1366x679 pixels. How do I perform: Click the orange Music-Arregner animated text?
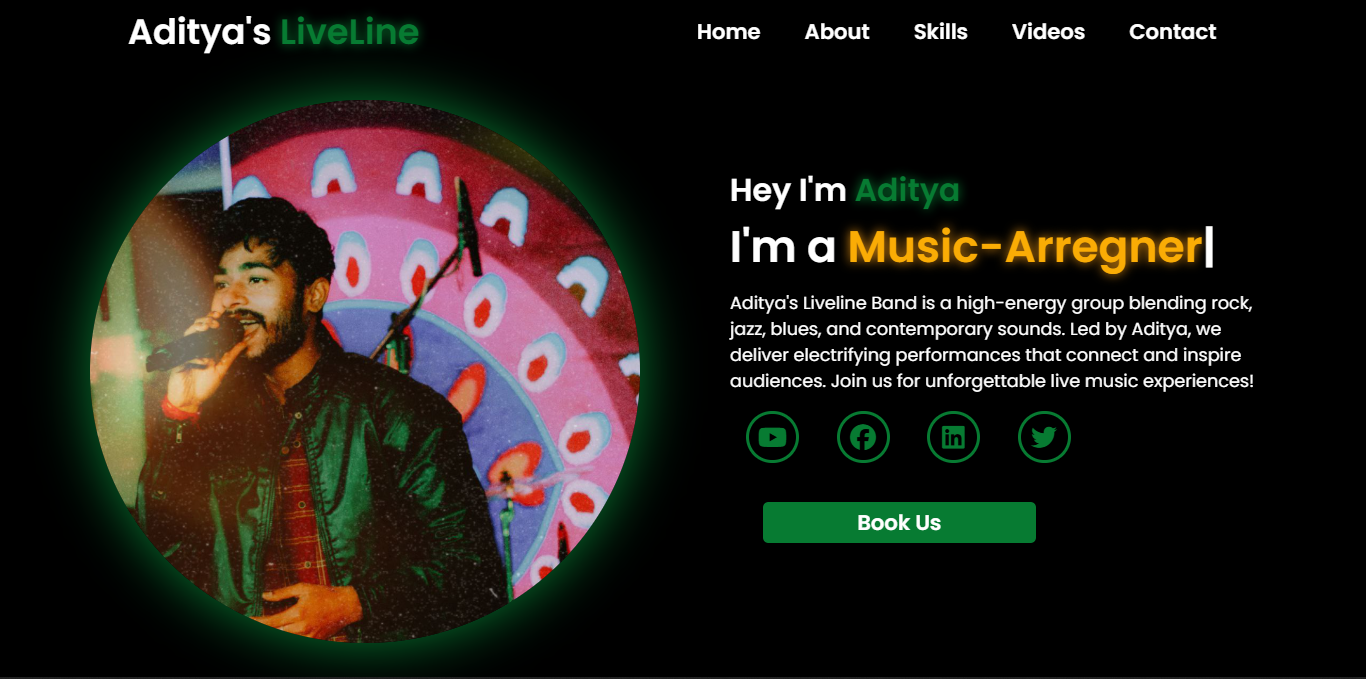pyautogui.click(x=1025, y=247)
